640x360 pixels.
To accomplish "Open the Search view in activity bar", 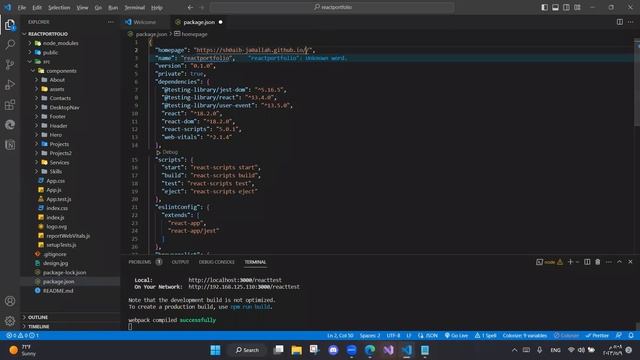I will coord(10,44).
